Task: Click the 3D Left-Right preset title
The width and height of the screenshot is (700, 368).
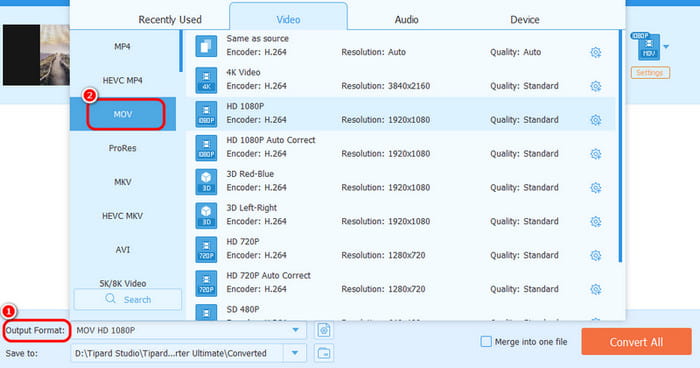Action: coord(251,208)
